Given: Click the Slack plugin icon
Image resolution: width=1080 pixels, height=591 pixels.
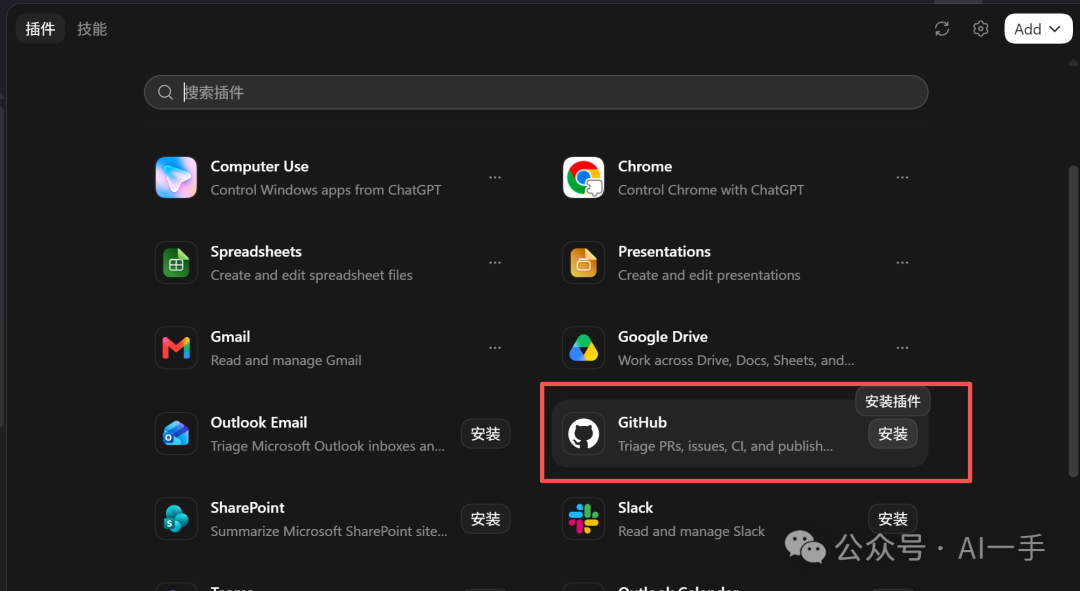Looking at the screenshot, I should (583, 519).
